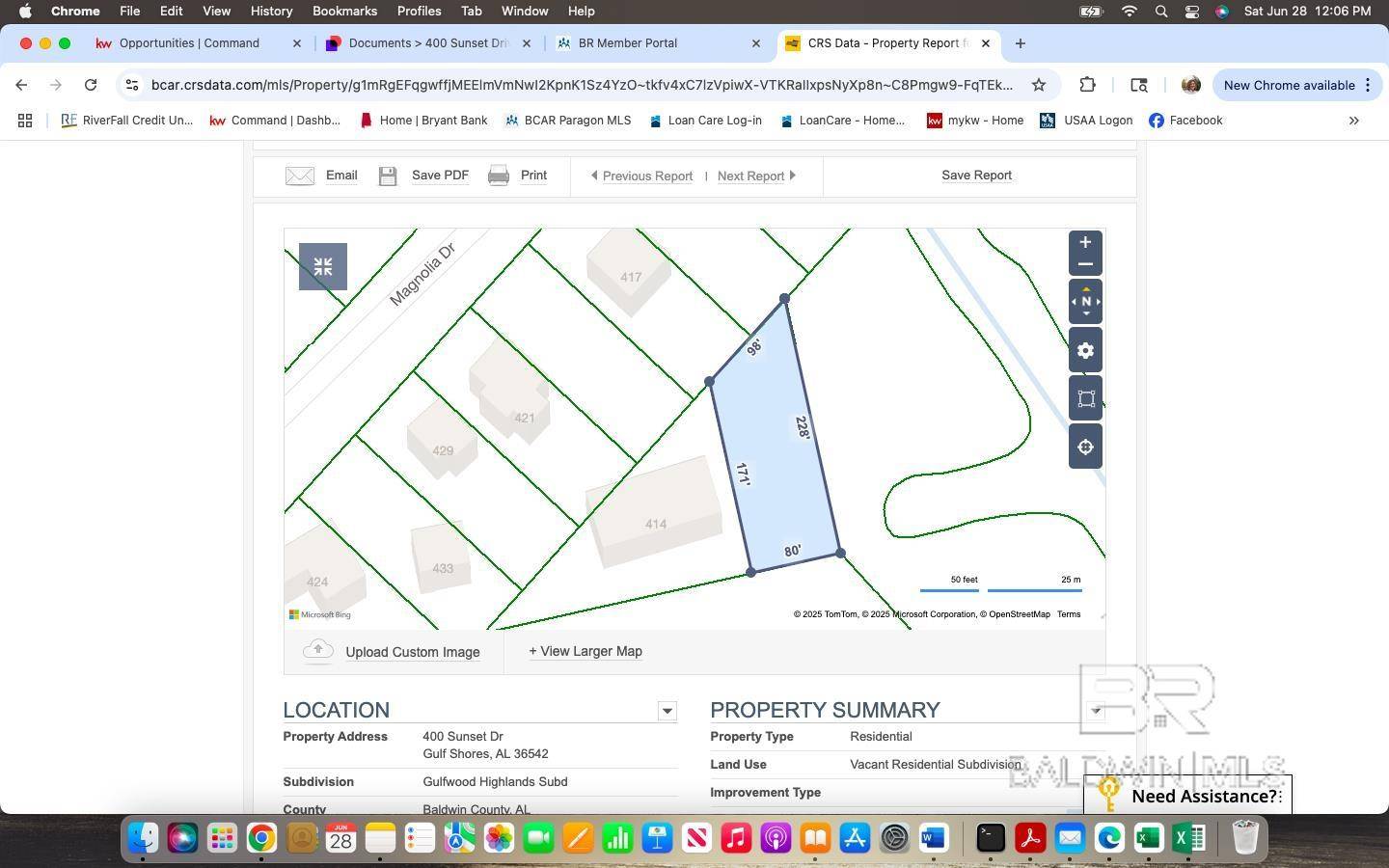Screen dimensions: 1389x868
Task: Collapse the LOCATION section dropdown
Action: tap(667, 711)
